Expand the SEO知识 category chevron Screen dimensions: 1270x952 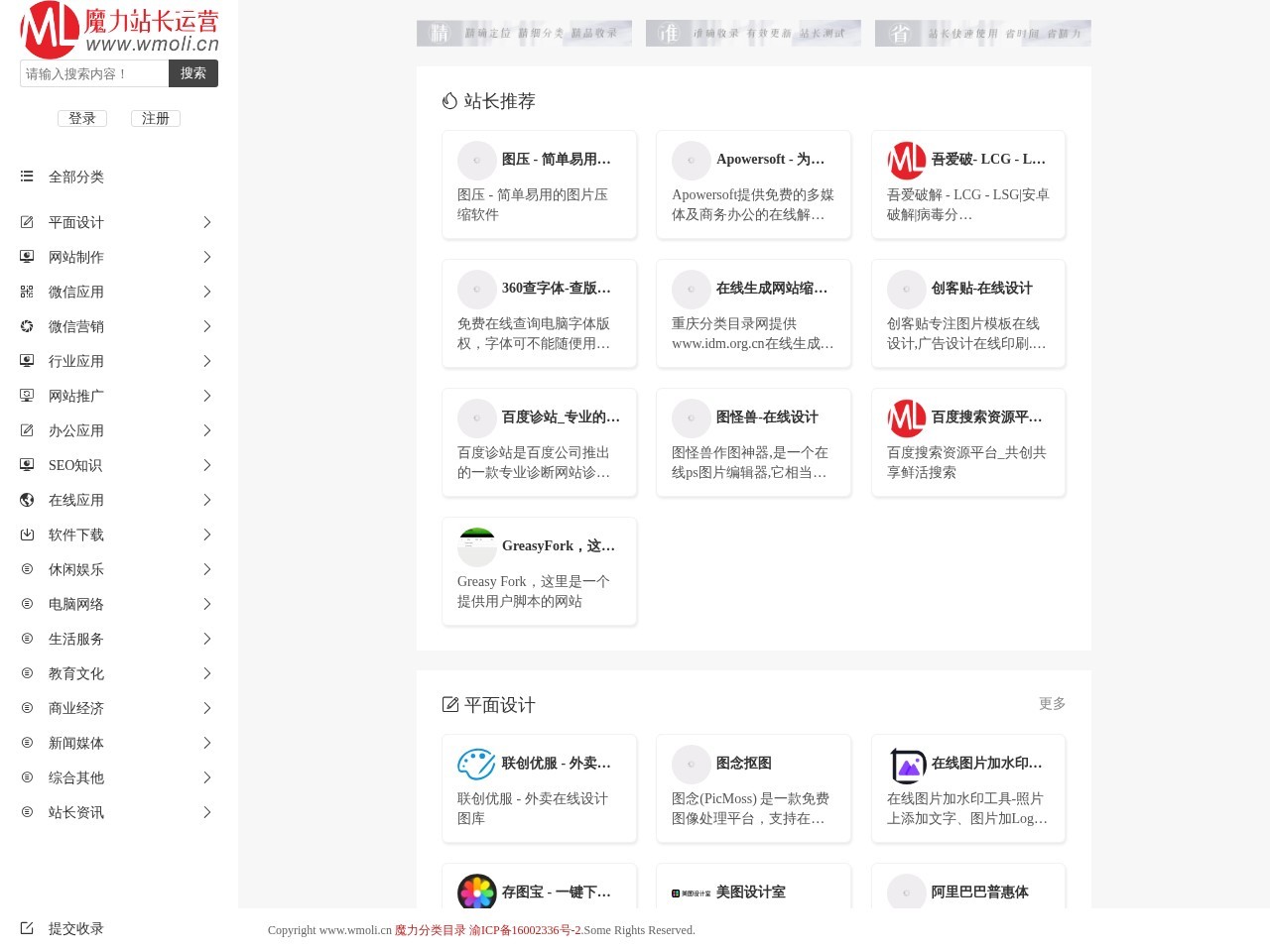pos(207,465)
